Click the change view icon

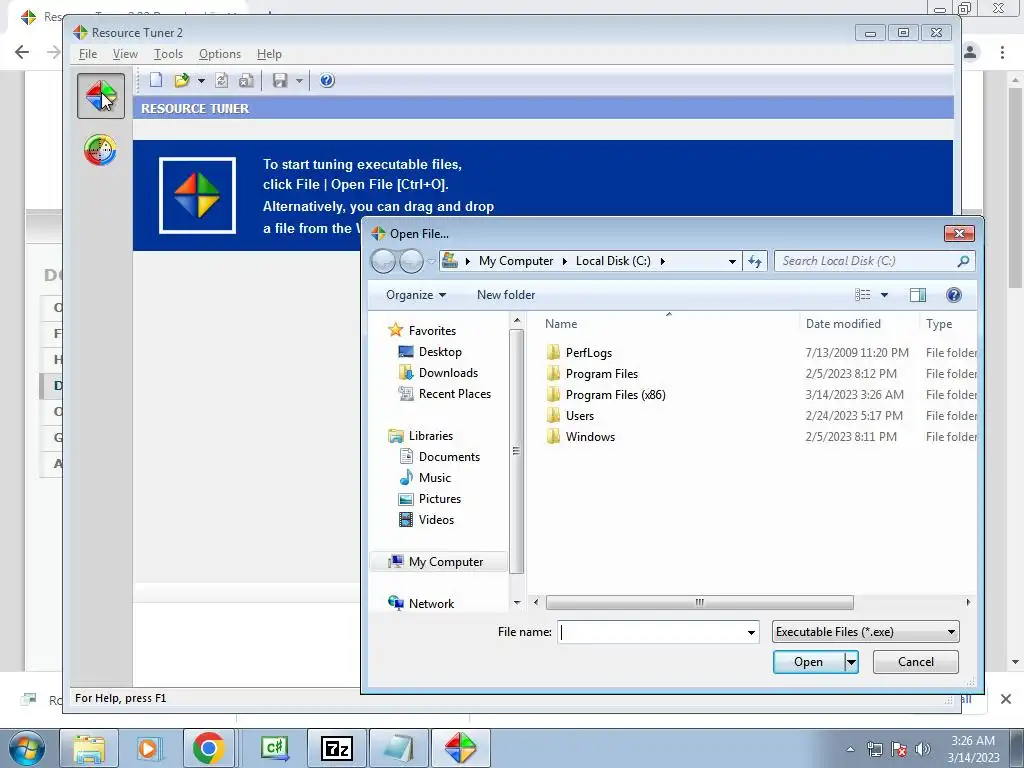(863, 295)
